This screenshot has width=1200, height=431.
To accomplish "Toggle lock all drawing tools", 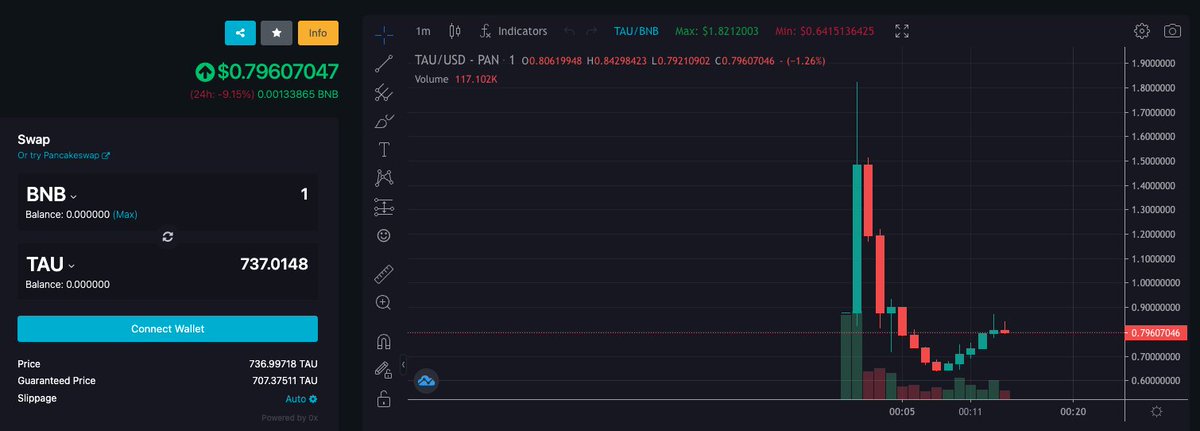I will pyautogui.click(x=384, y=400).
